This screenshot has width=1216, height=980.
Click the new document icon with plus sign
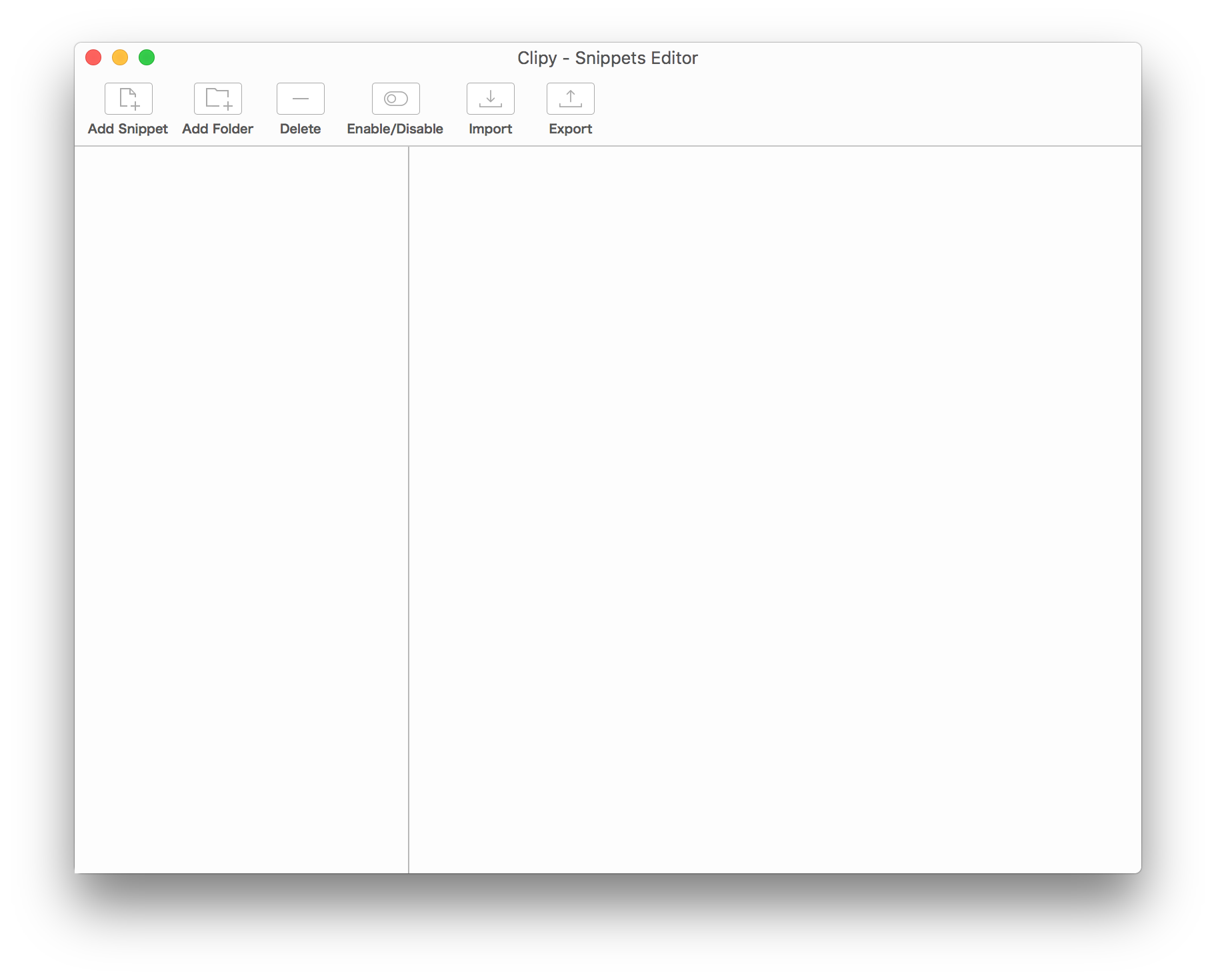tap(129, 98)
